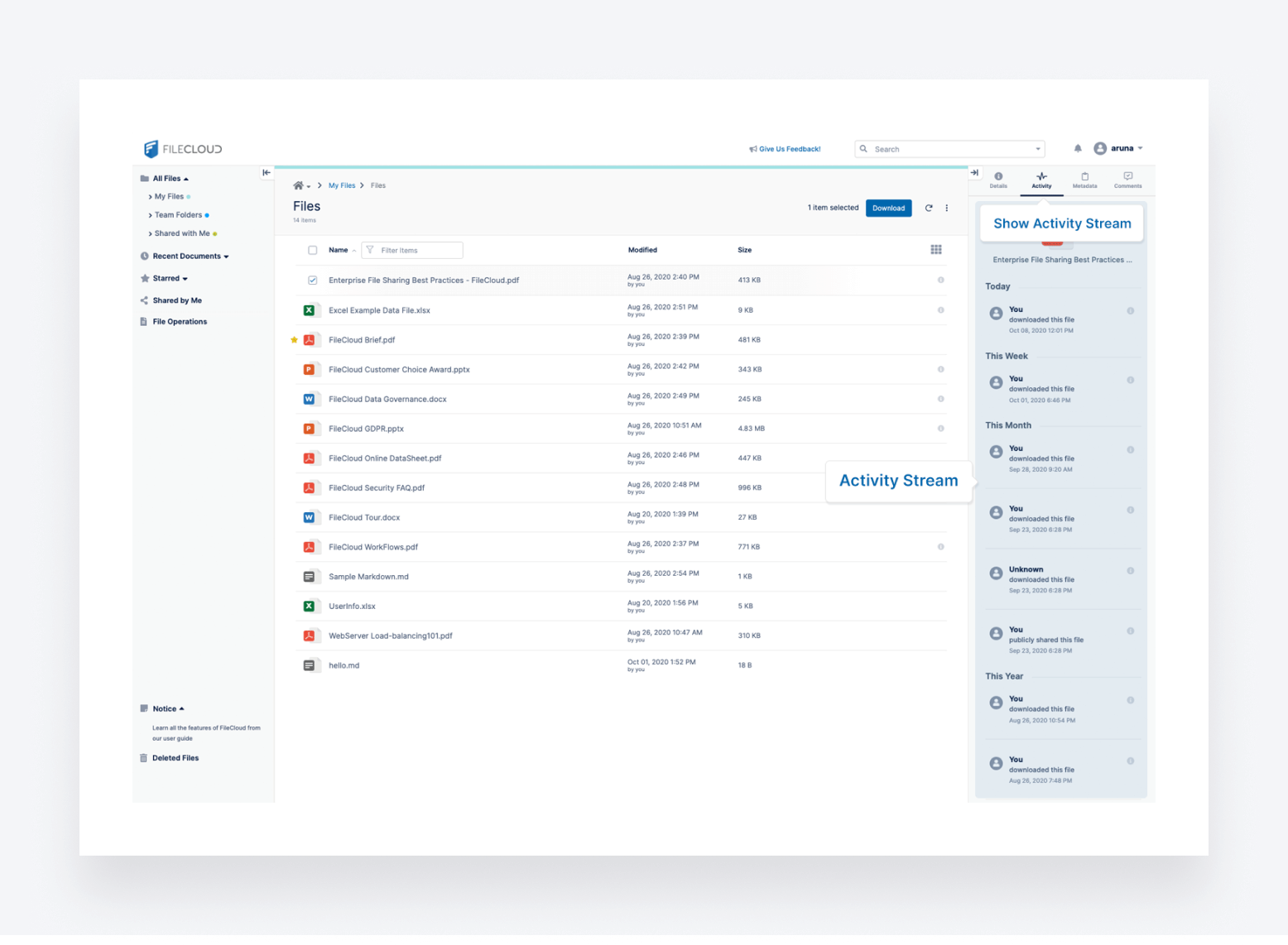Click the Shared by Me sidebar icon
The height and width of the screenshot is (945, 1288).
143,300
